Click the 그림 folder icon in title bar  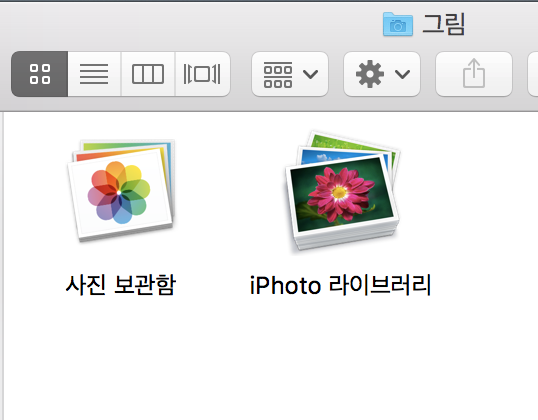click(398, 24)
